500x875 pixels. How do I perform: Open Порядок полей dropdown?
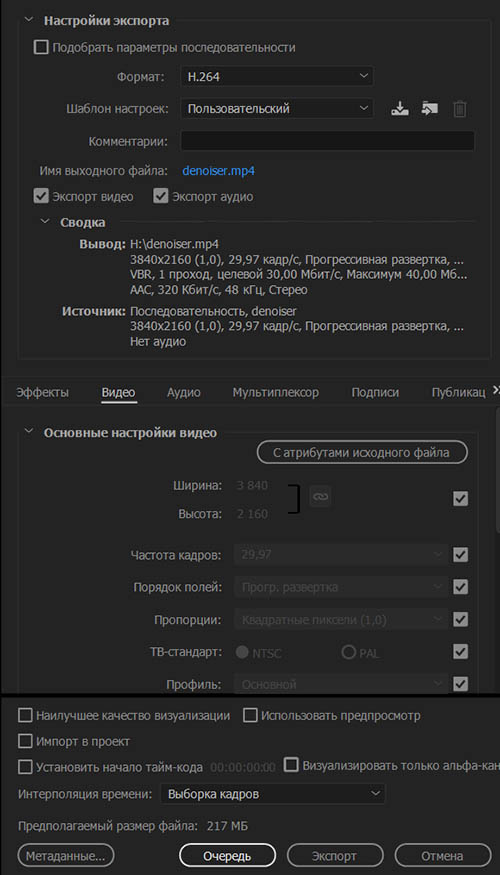click(342, 587)
